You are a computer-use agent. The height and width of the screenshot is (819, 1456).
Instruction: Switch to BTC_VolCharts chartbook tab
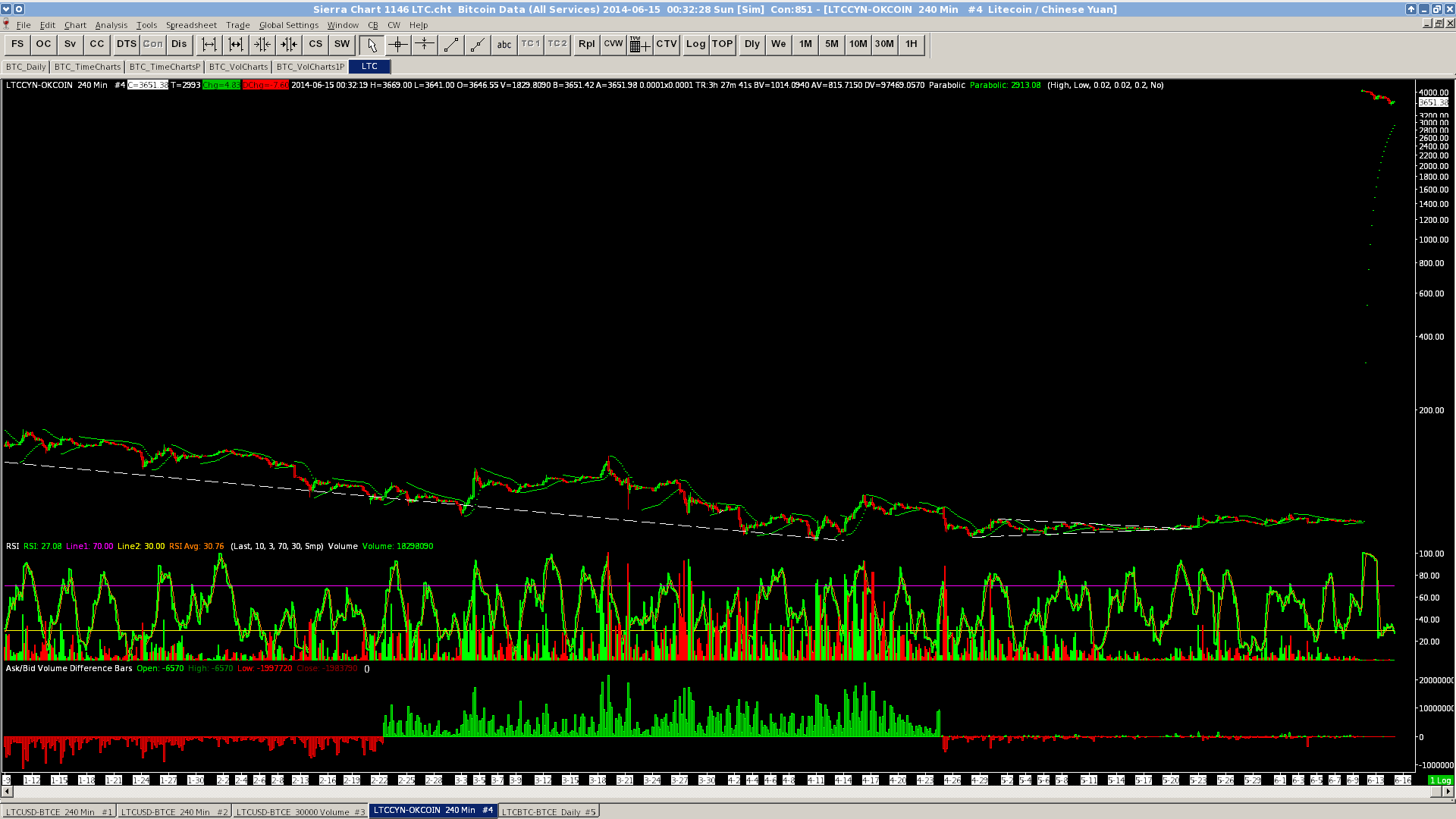point(238,67)
